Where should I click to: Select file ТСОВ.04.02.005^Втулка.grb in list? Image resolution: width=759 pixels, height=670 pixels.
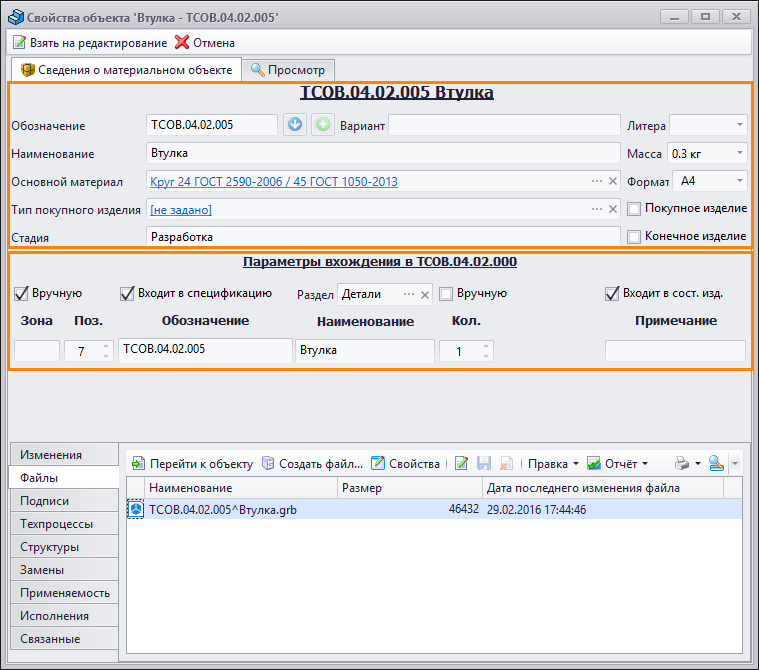click(x=222, y=510)
